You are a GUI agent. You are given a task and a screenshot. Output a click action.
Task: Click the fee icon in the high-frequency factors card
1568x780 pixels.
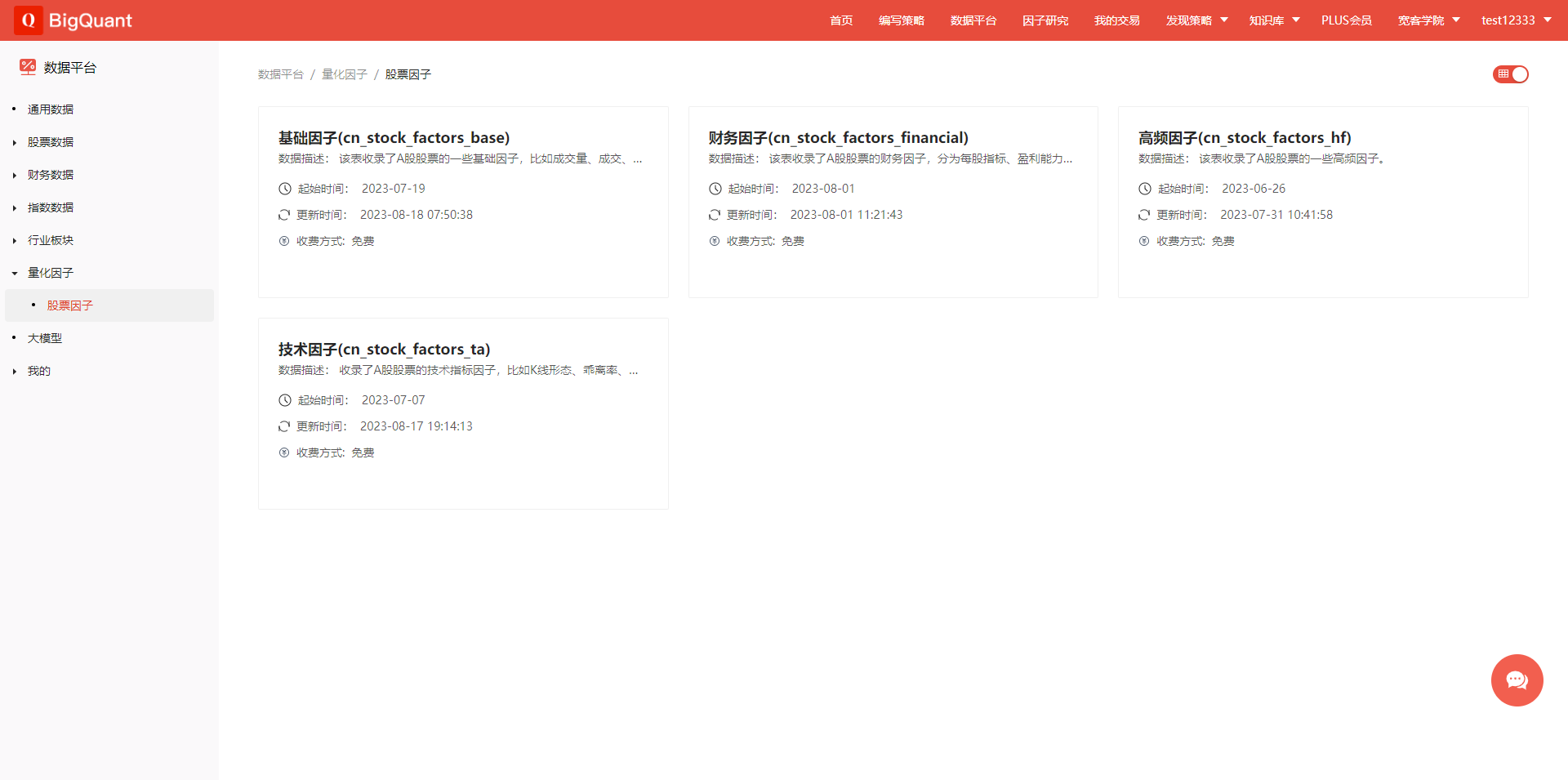tap(1144, 241)
